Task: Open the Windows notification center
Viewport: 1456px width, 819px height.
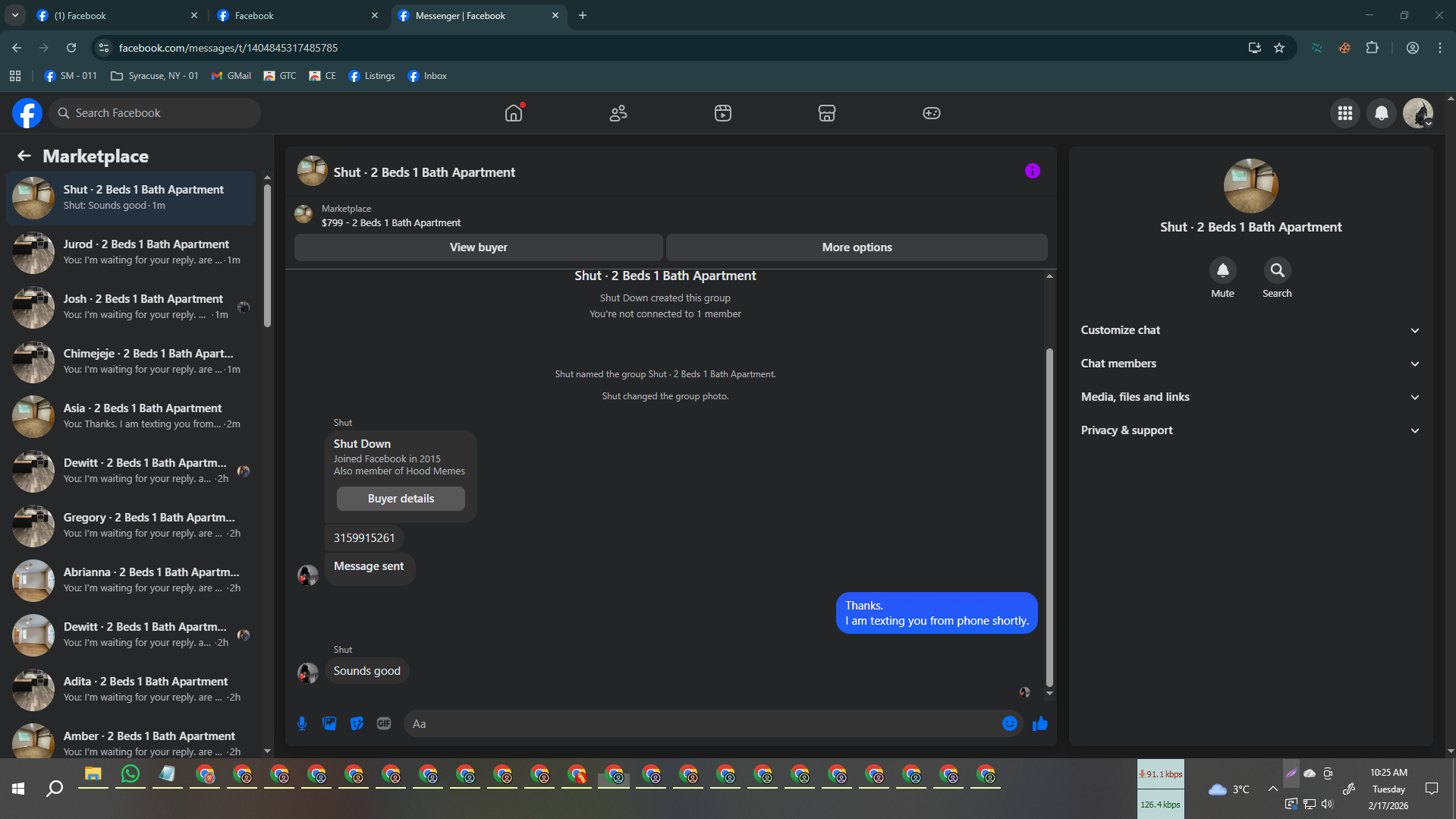Action: click(x=1432, y=789)
